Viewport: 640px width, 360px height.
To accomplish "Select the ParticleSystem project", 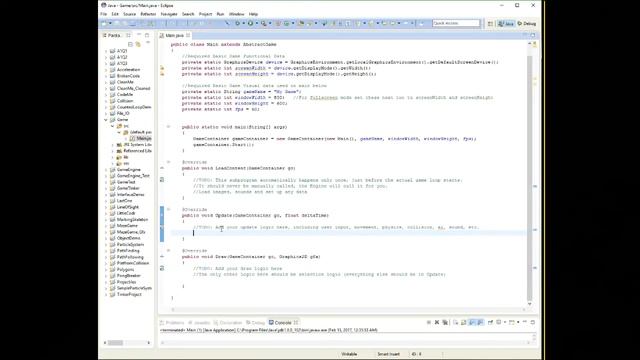I will pyautogui.click(x=130, y=244).
